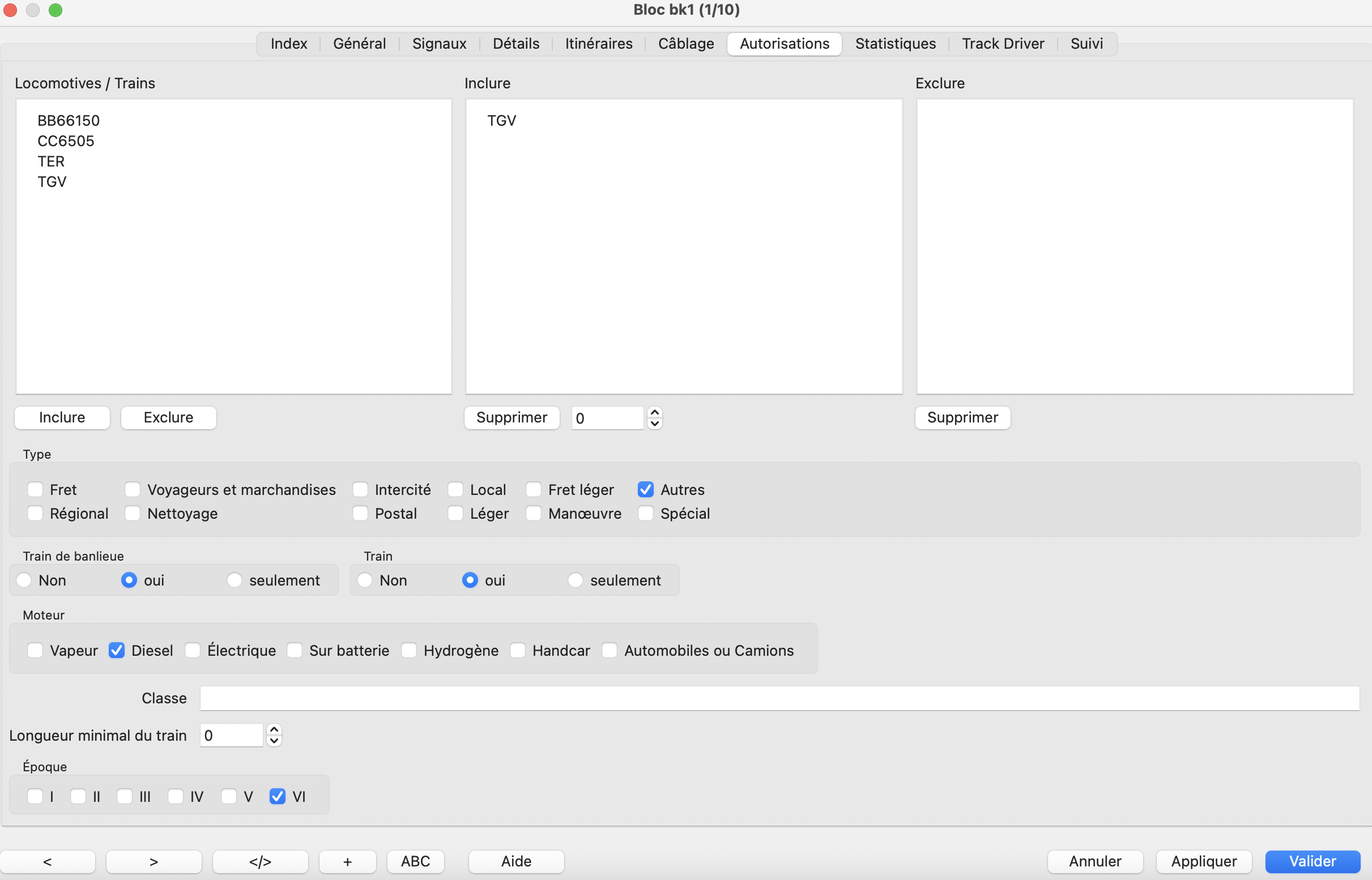Enable the Fret type checkbox

click(35, 490)
